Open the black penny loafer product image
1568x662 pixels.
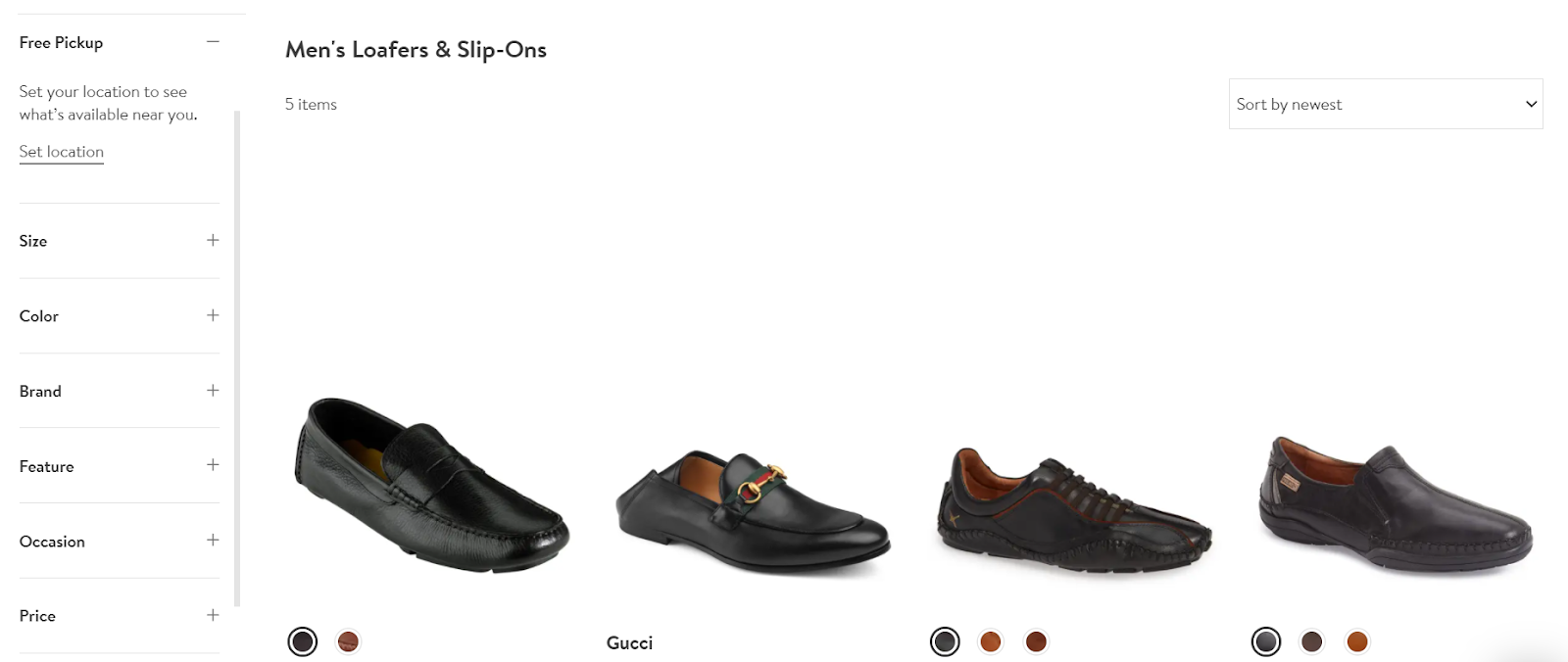[x=432, y=485]
